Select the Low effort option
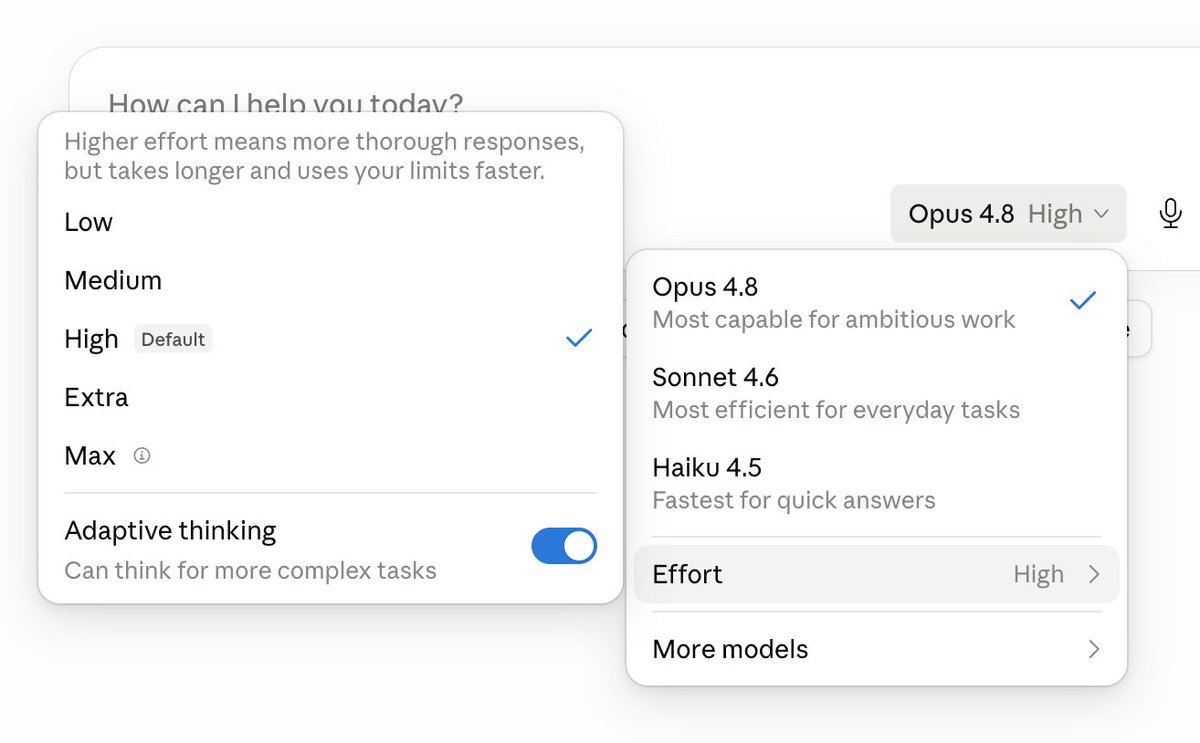Screen dimensions: 1200x743 point(330,222)
